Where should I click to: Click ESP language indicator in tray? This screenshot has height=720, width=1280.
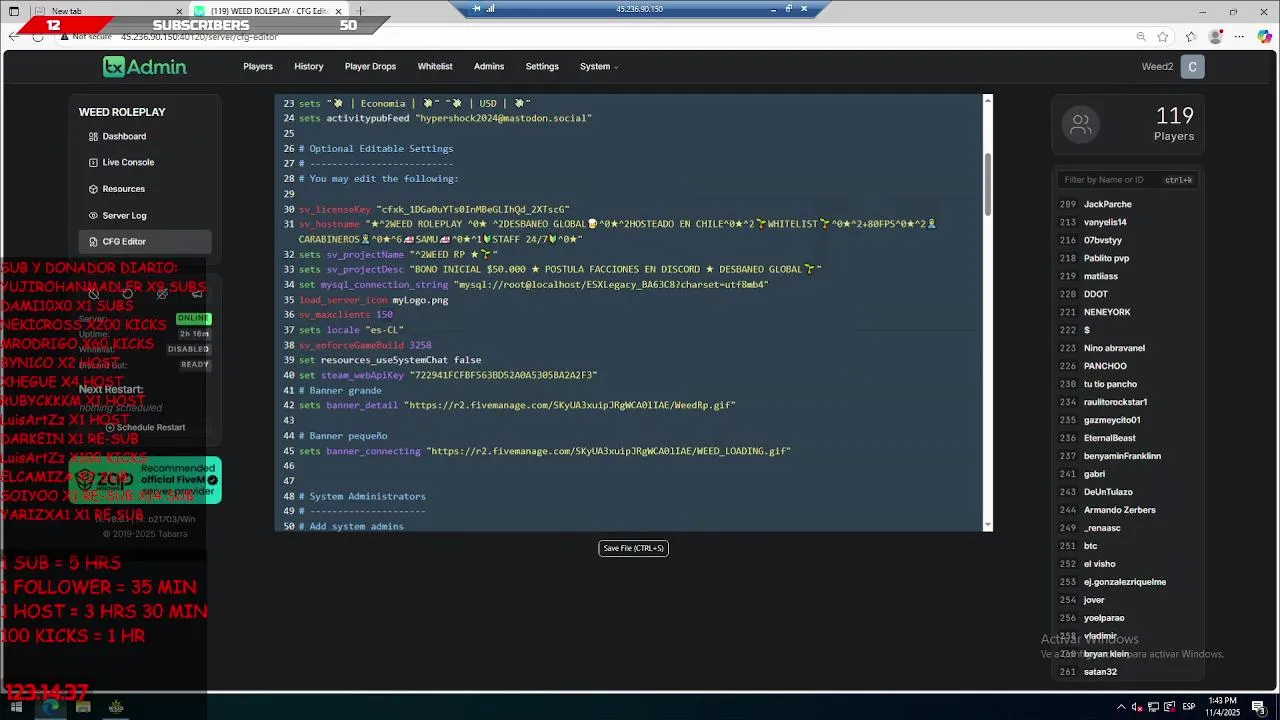pos(1189,707)
